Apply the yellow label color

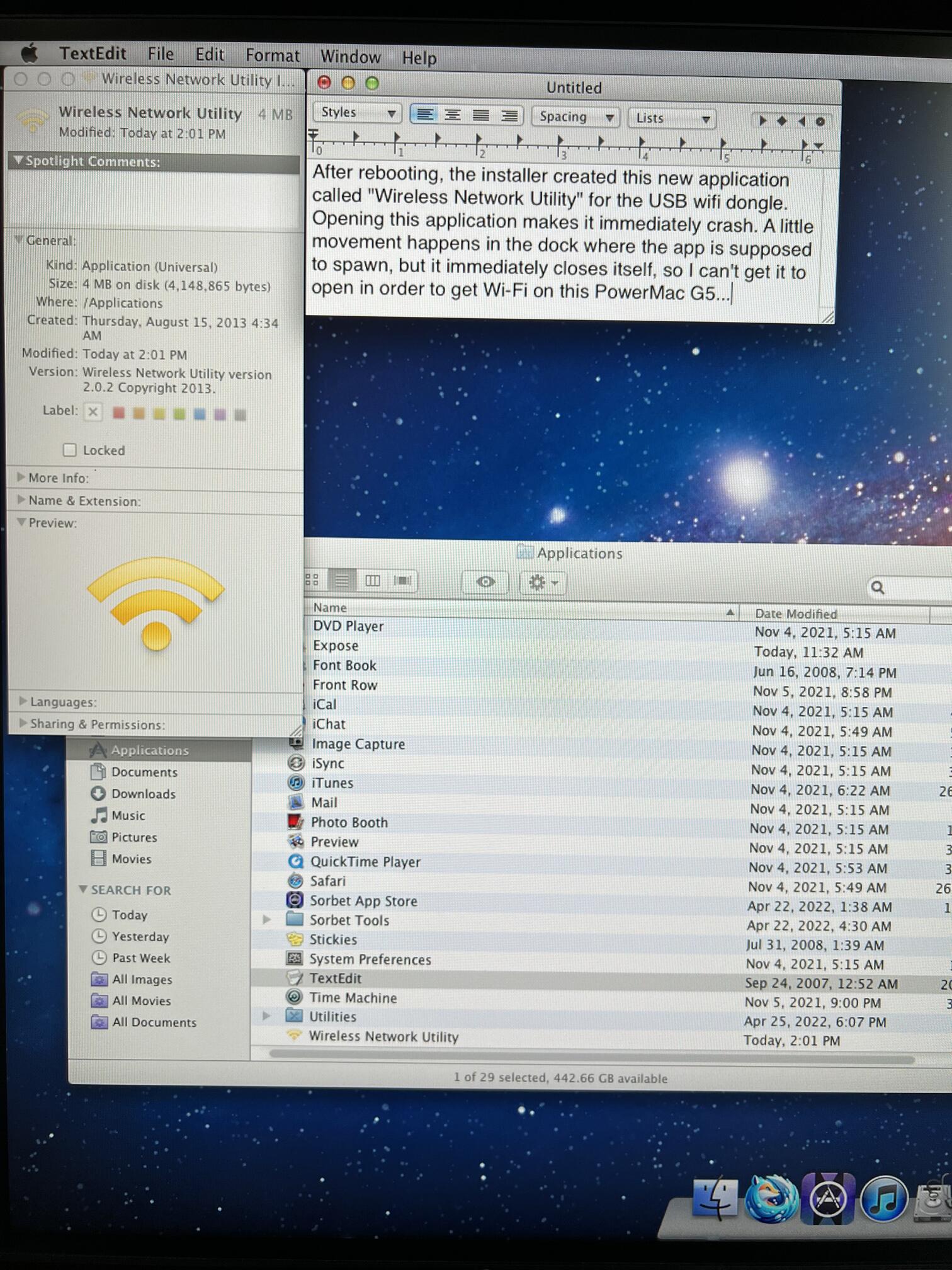pyautogui.click(x=159, y=414)
